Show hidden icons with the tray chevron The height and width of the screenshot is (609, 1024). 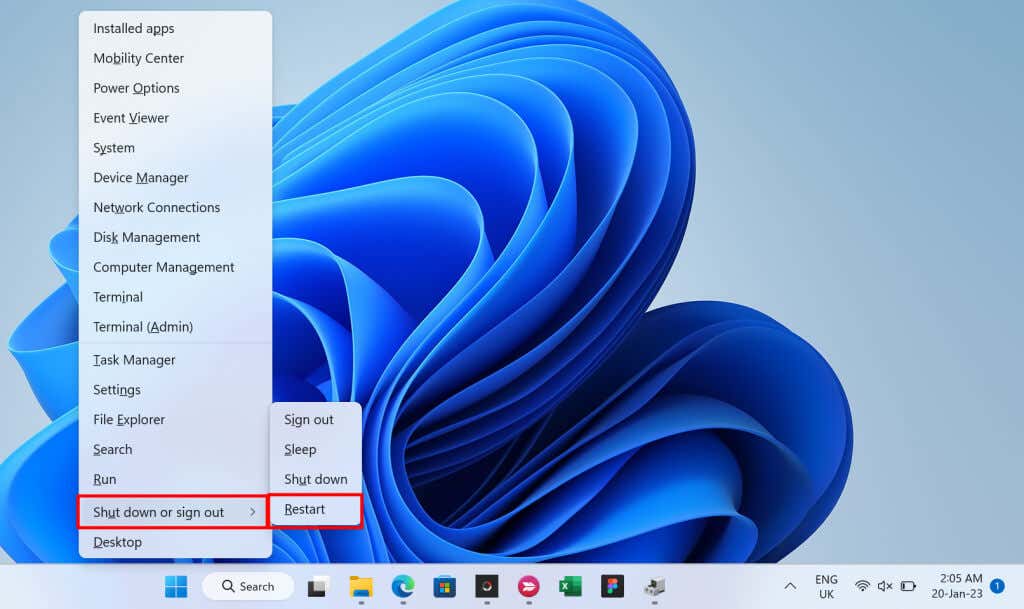pyautogui.click(x=790, y=586)
